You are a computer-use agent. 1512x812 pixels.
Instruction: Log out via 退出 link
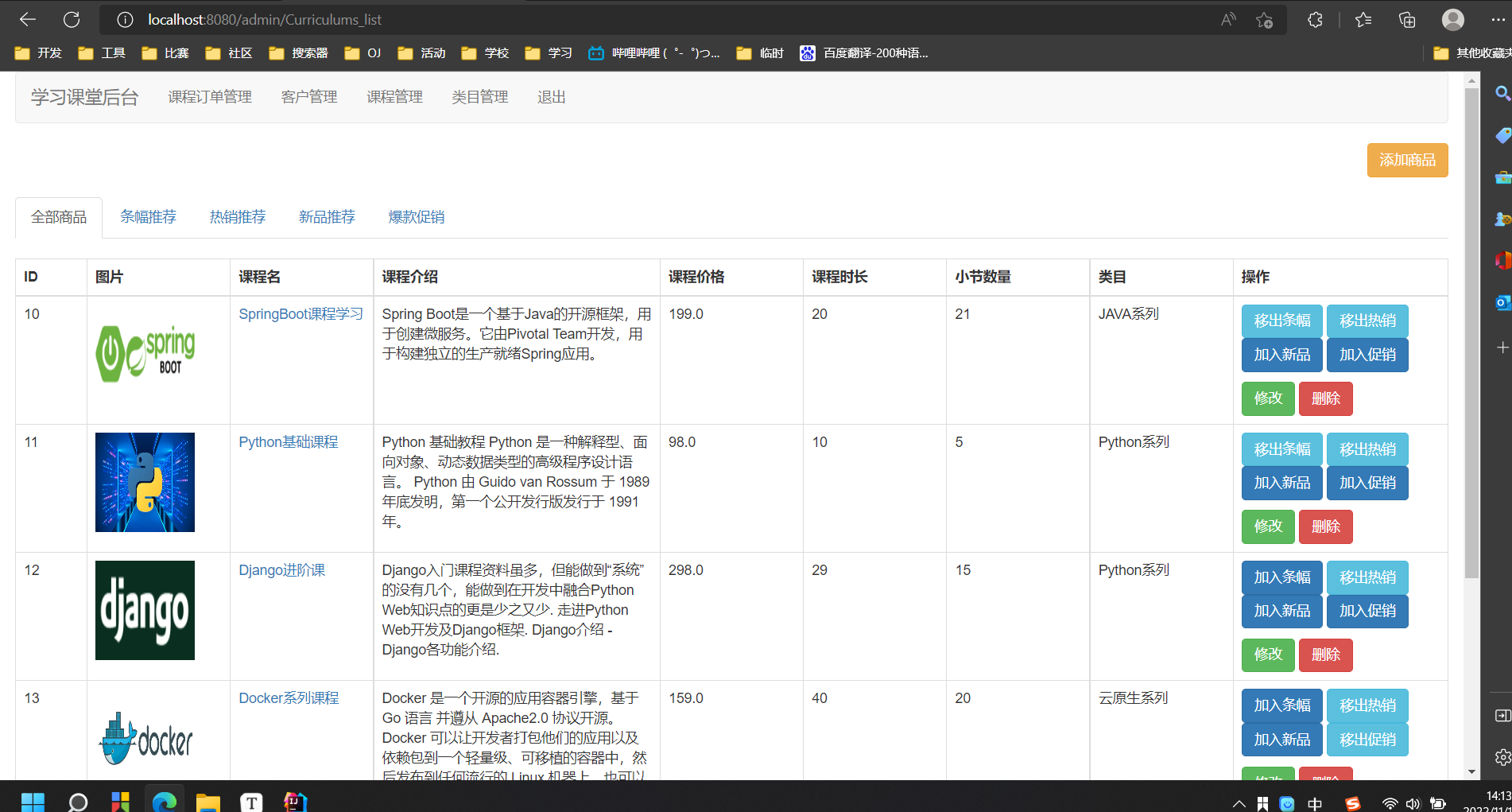coord(551,97)
